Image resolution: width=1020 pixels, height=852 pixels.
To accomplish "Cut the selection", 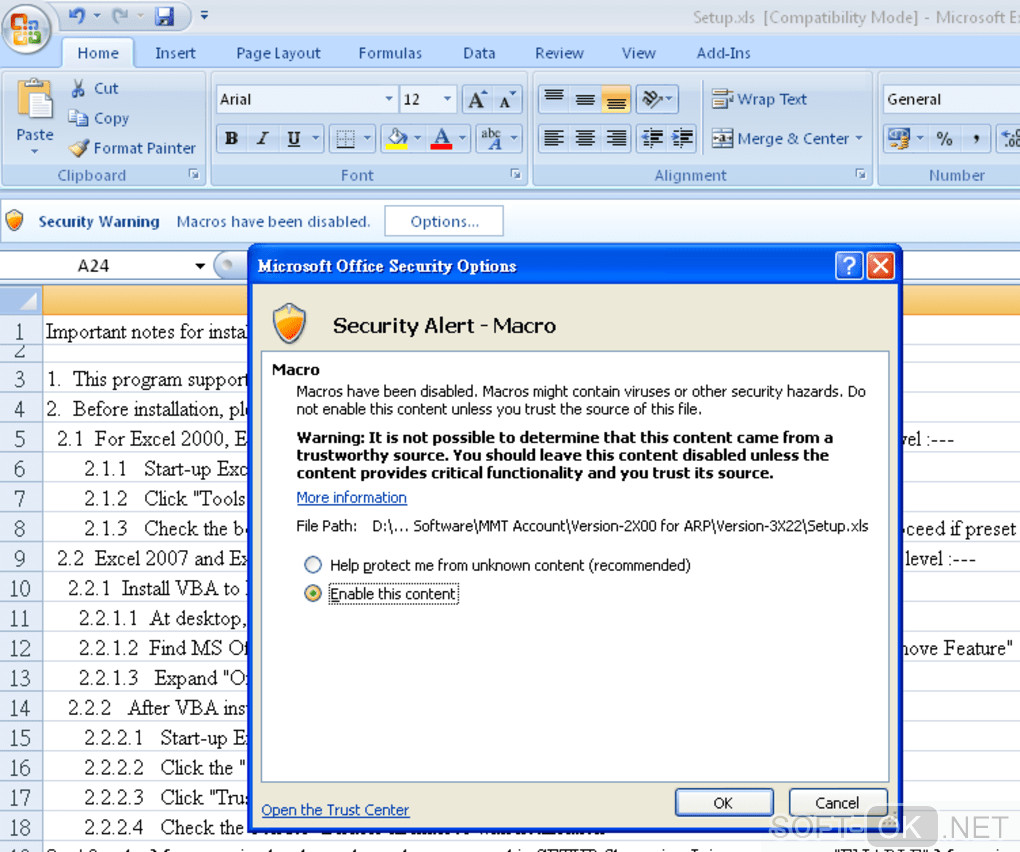I will coord(95,88).
